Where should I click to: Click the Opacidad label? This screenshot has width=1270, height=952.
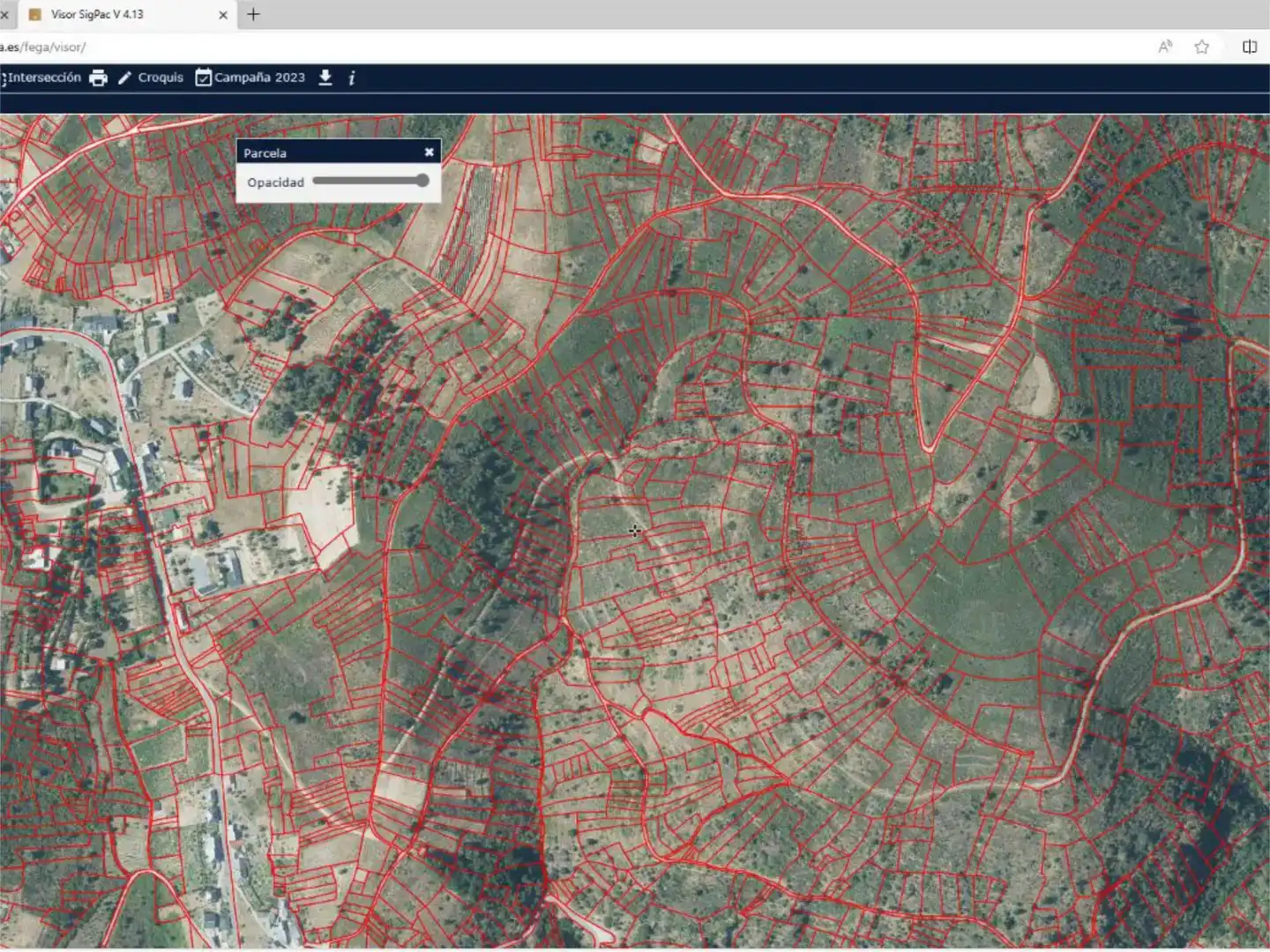tap(275, 182)
